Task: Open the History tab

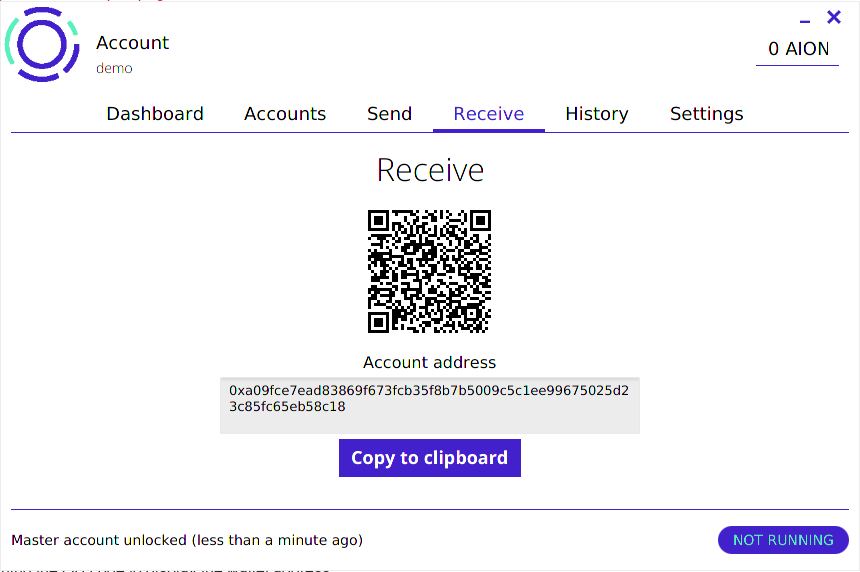Action: [597, 114]
